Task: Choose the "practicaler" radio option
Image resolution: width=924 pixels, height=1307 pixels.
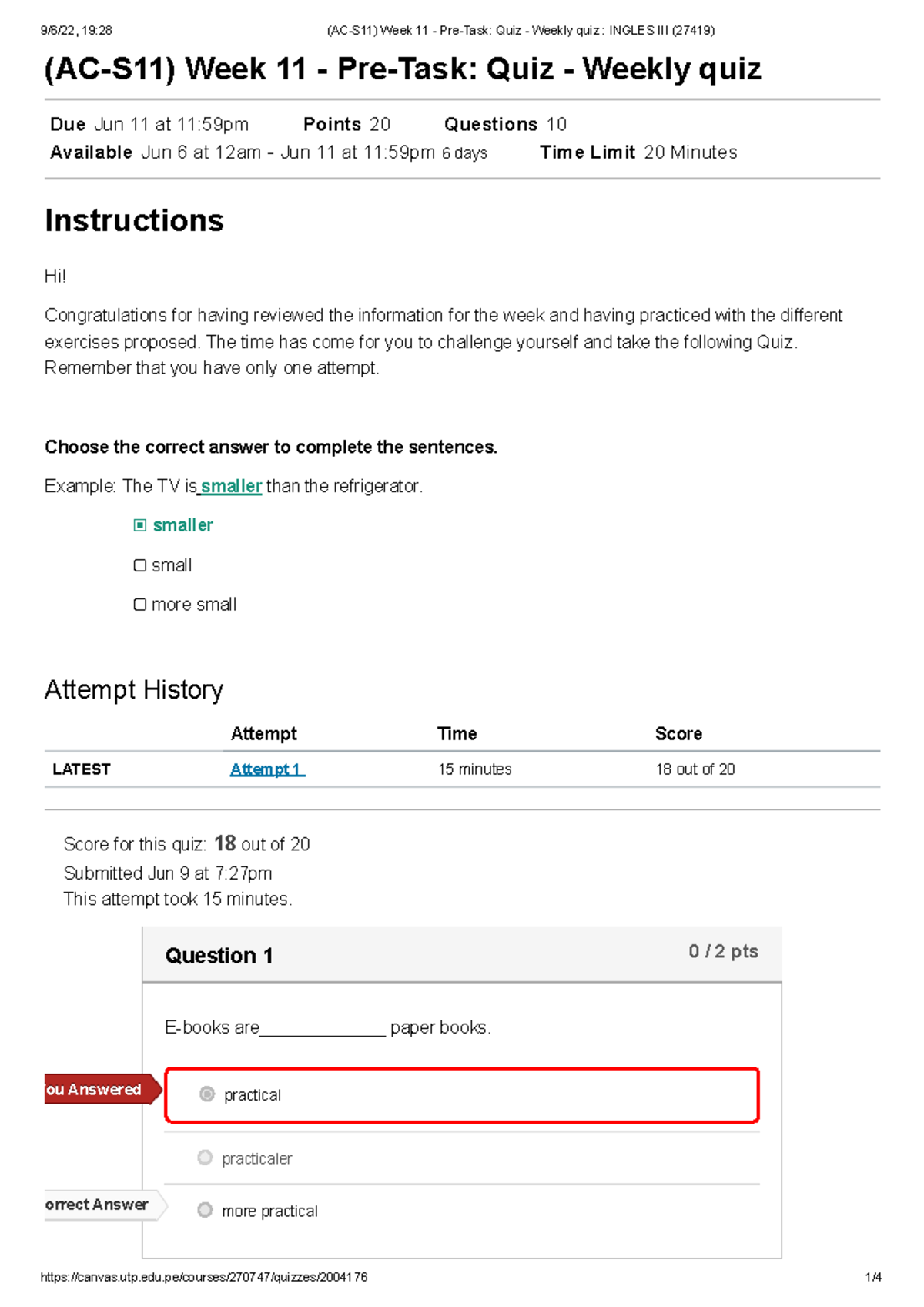Action: 205,1158
